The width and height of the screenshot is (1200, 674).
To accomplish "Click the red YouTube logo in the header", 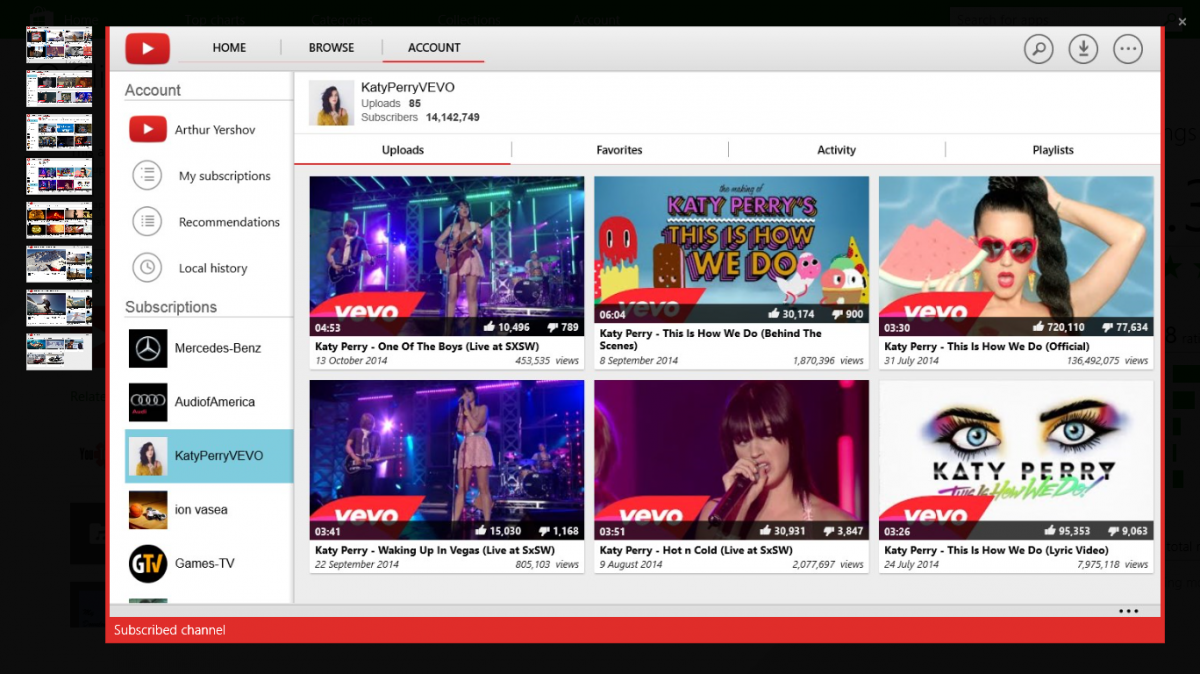I will [147, 48].
